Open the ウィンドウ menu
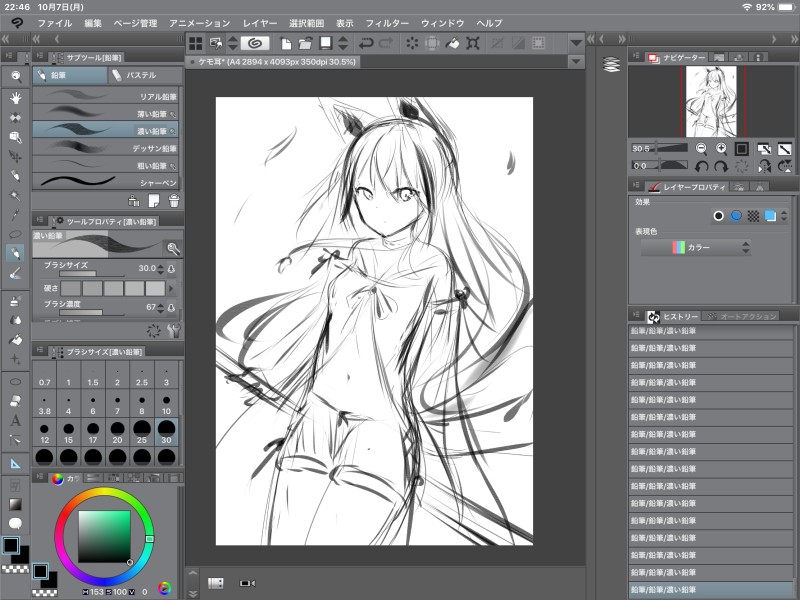The image size is (800, 600). 442,23
